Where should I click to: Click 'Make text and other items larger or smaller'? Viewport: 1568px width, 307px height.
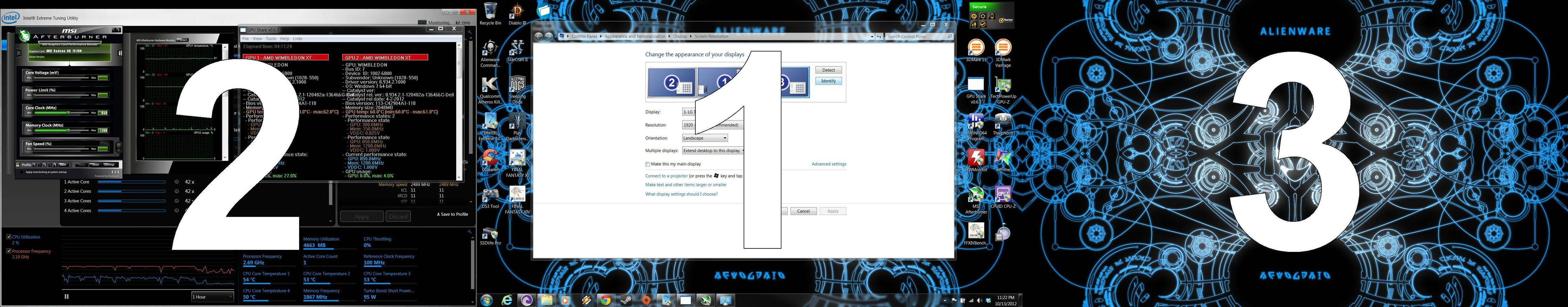pyautogui.click(x=686, y=185)
